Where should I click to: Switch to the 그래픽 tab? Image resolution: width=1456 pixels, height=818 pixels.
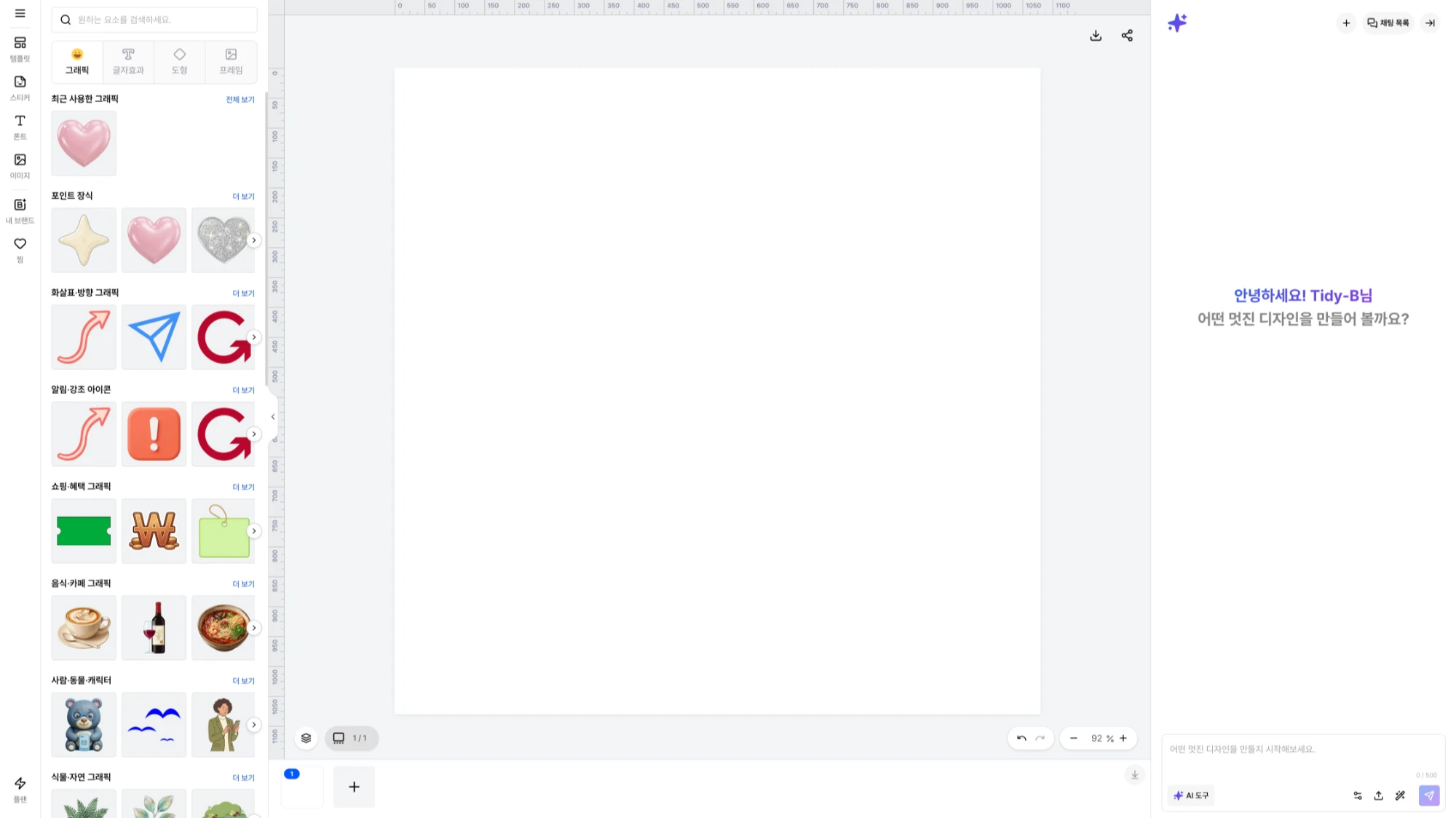[x=77, y=61]
